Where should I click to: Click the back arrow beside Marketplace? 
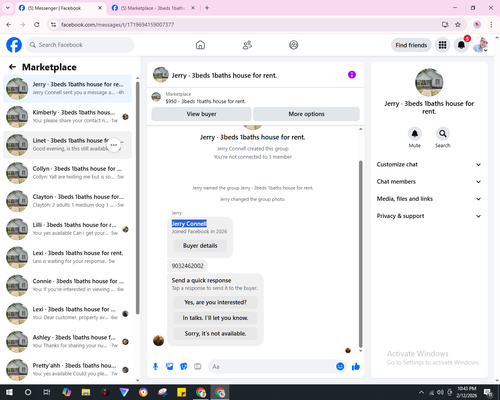[x=12, y=67]
